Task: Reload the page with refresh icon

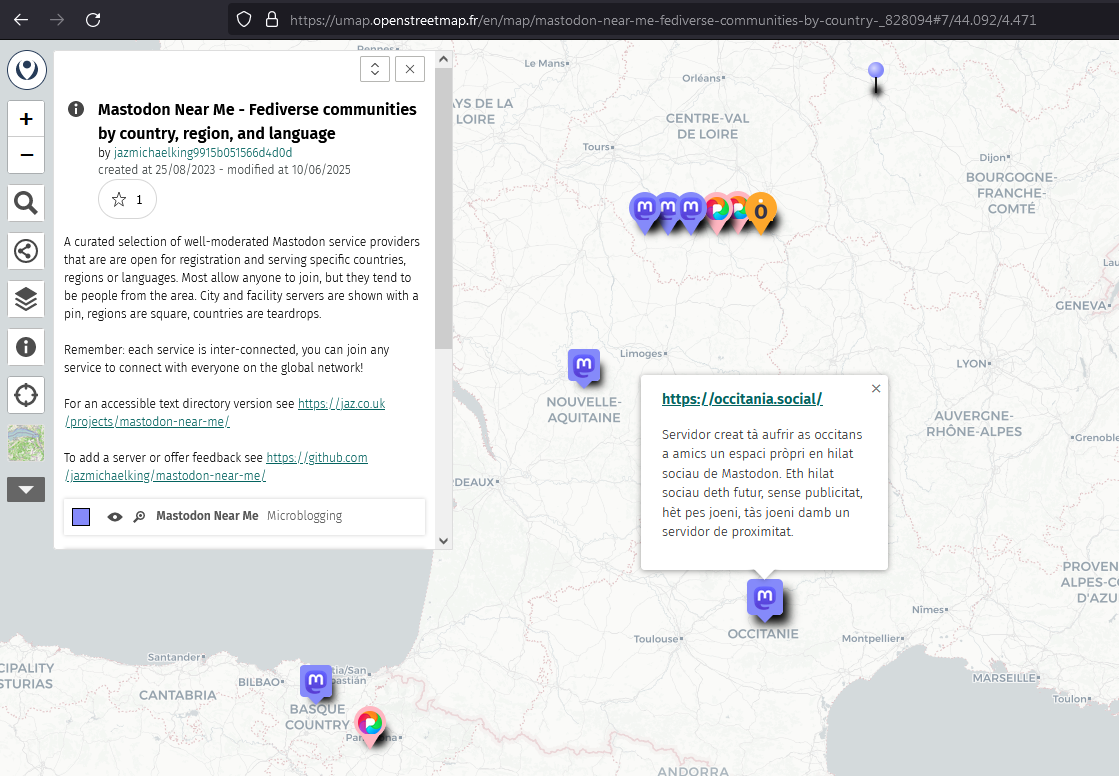Action: [x=93, y=20]
